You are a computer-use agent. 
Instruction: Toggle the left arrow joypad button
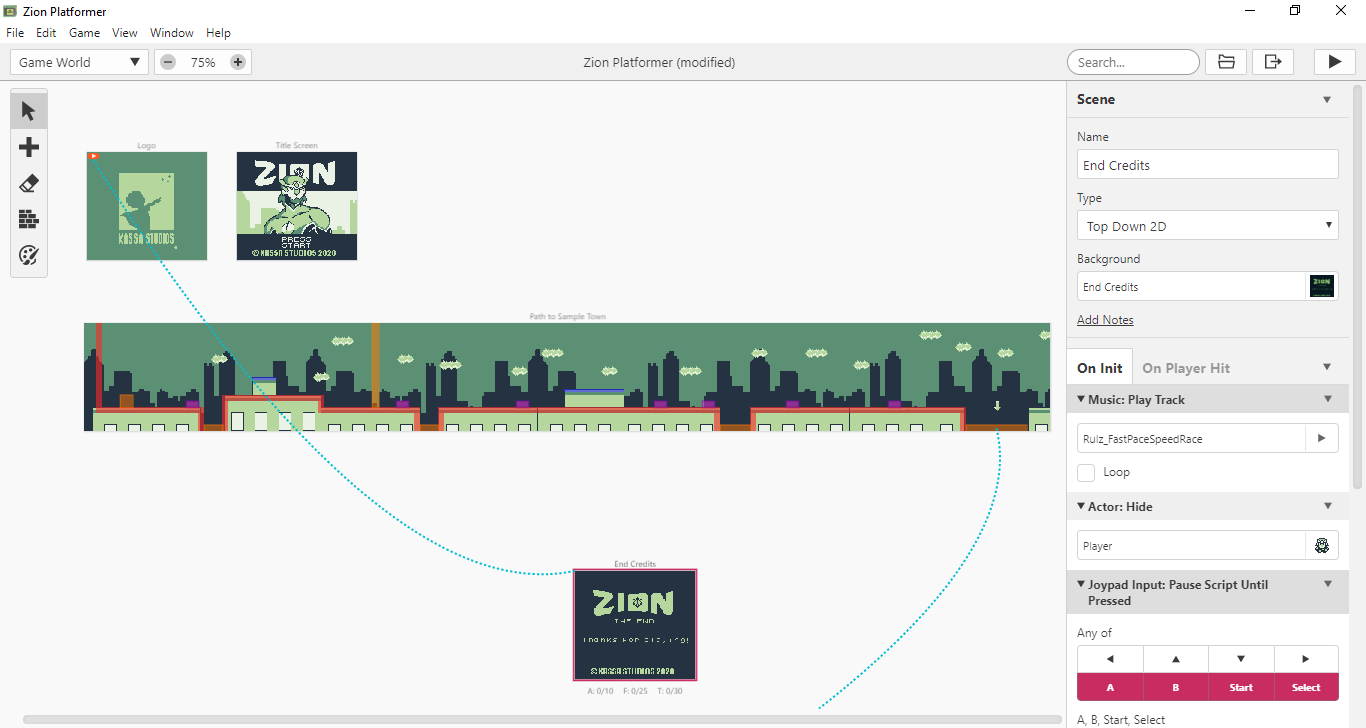click(x=1110, y=659)
